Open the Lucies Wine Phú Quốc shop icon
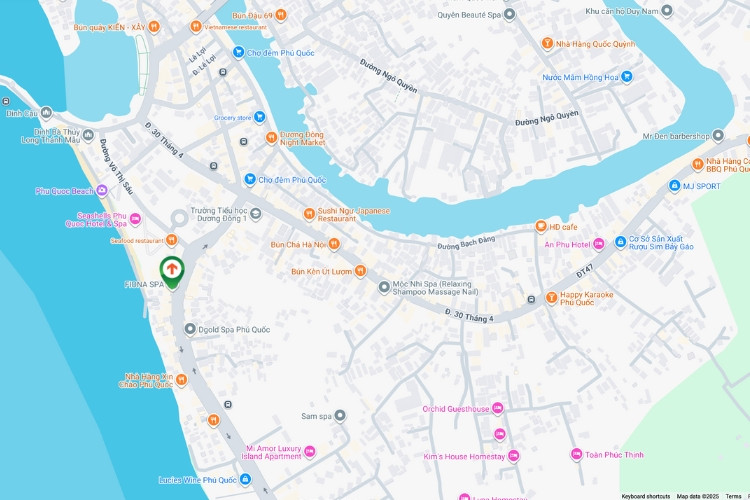This screenshot has height=500, width=750. click(245, 479)
